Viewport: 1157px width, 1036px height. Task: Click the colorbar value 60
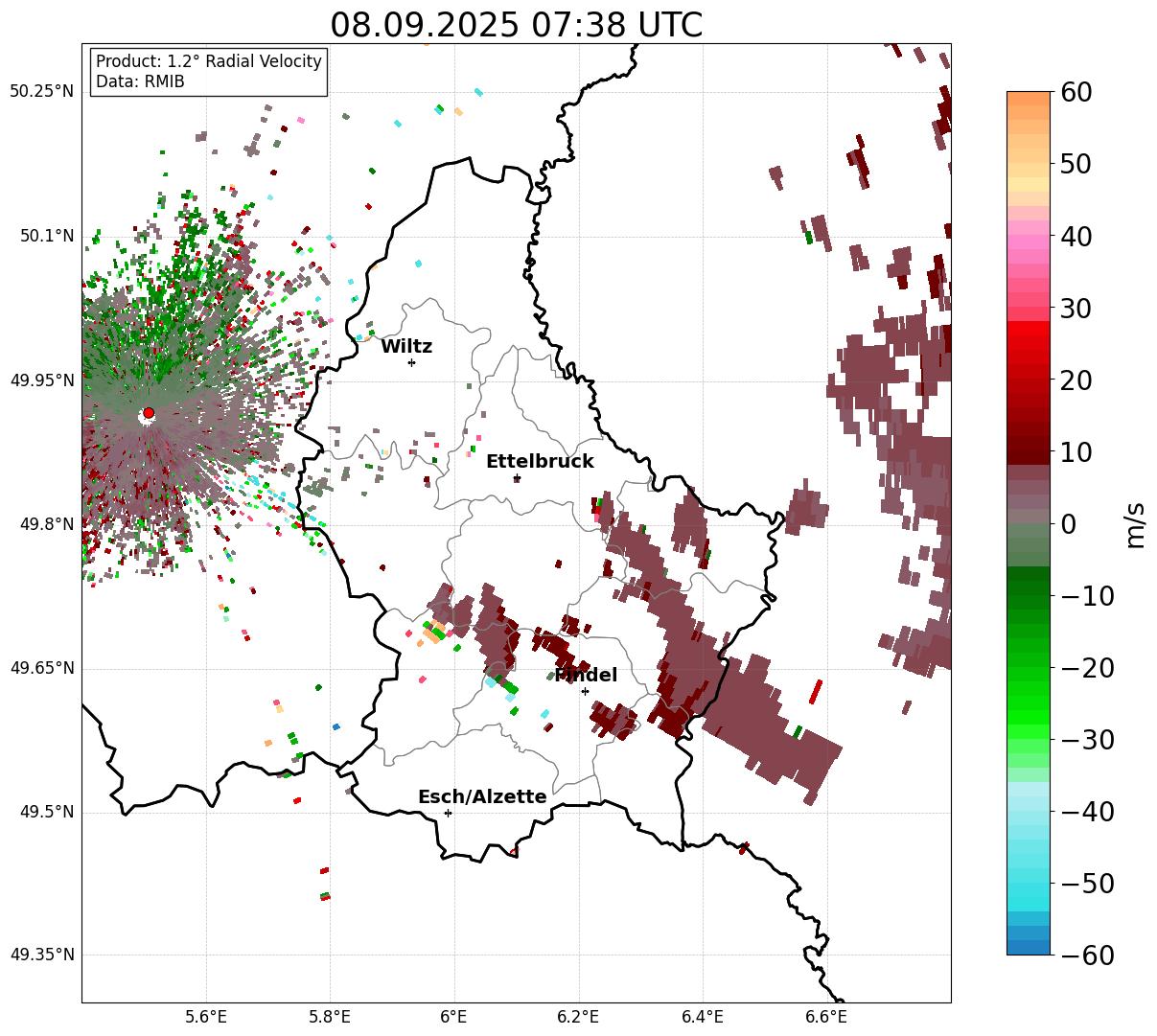pyautogui.click(x=1075, y=92)
